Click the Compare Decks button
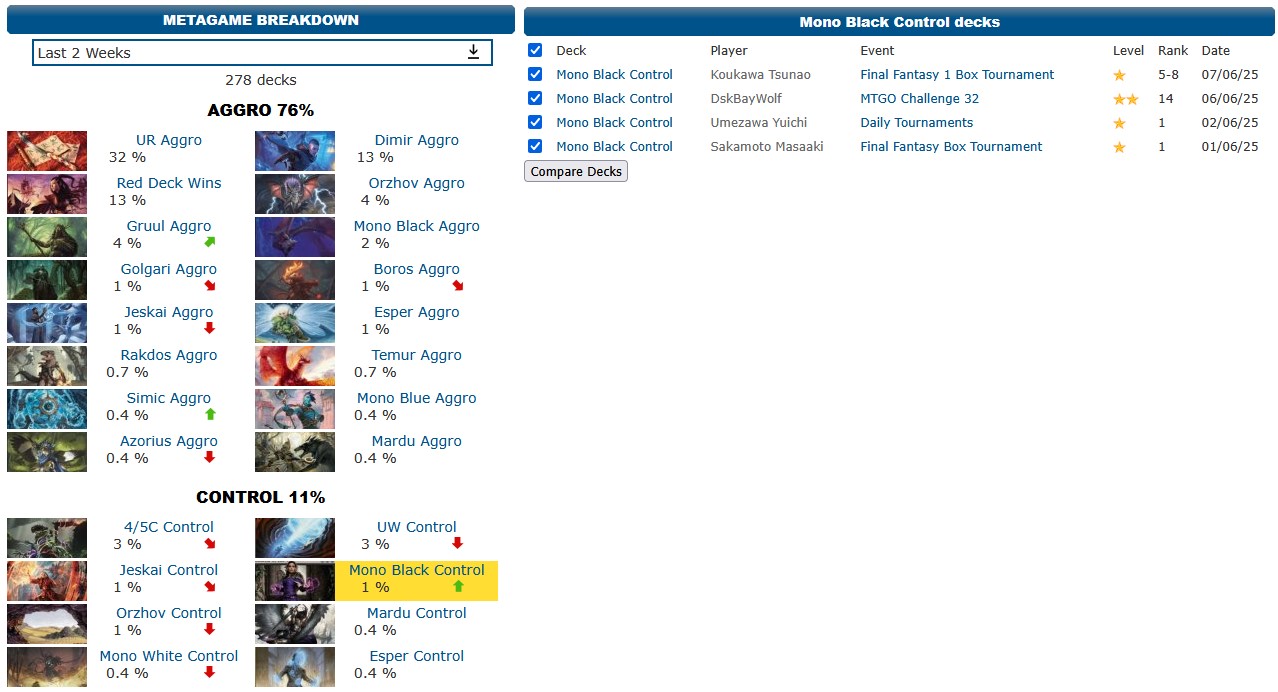1278x692 pixels. 576,171
